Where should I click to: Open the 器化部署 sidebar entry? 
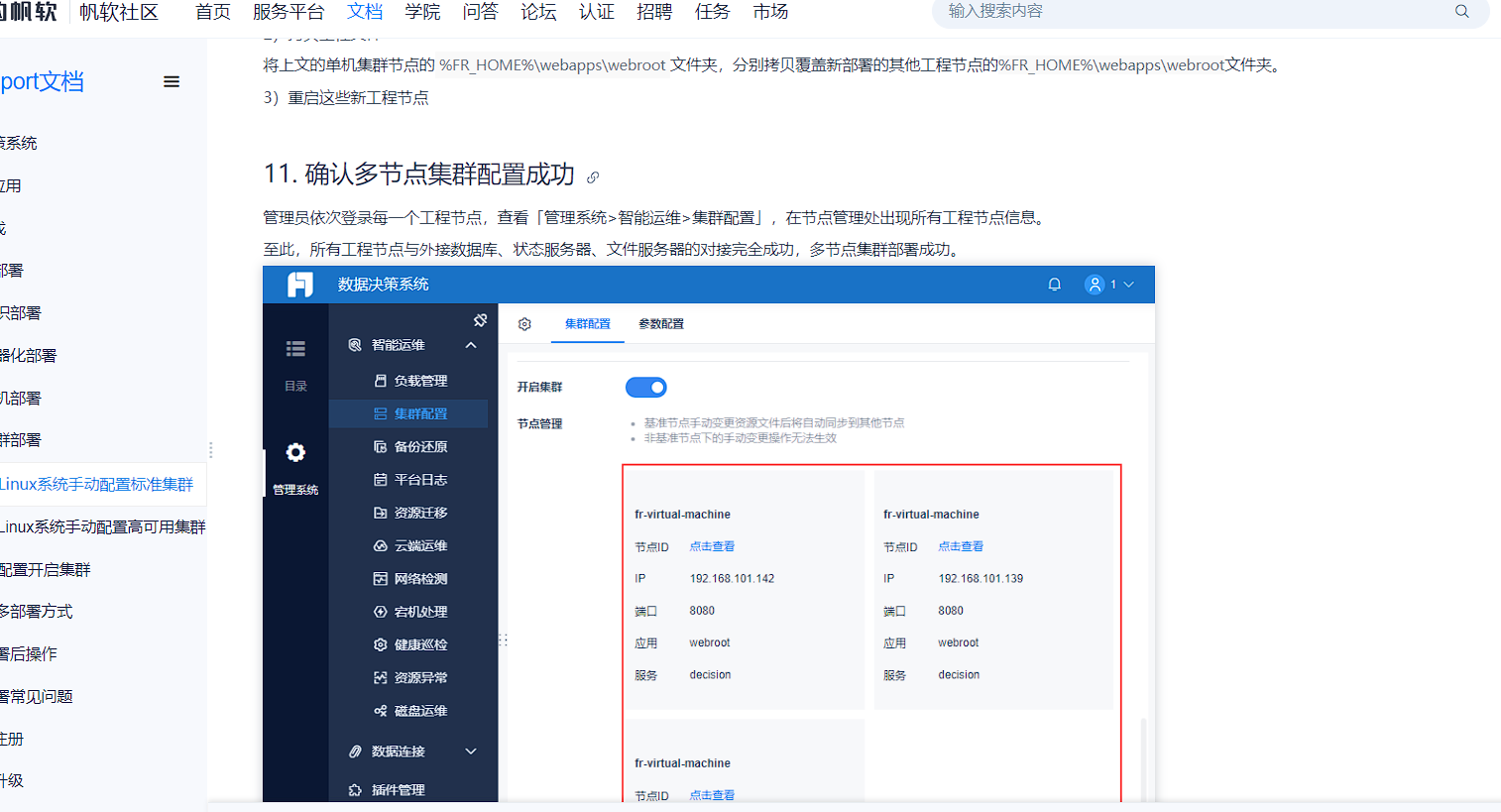click(x=29, y=356)
